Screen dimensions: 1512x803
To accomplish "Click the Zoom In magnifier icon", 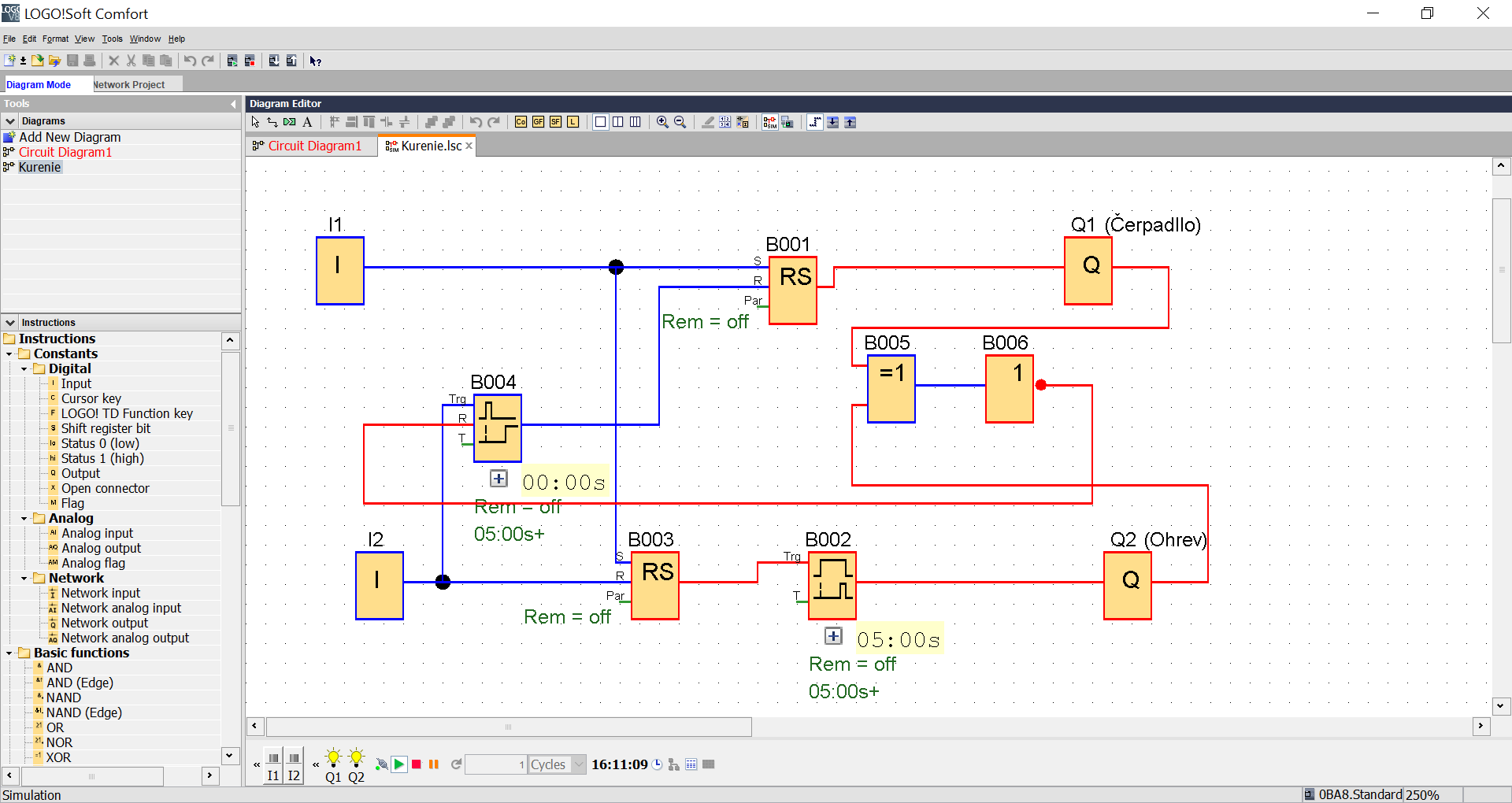I will (x=662, y=122).
